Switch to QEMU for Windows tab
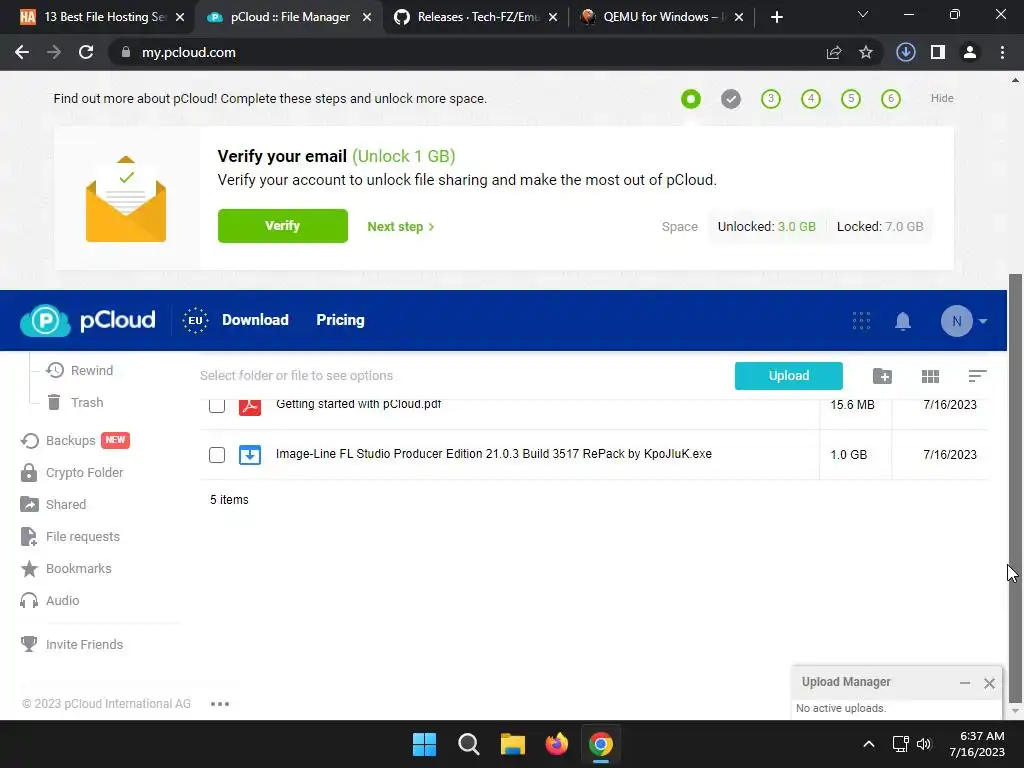 click(x=662, y=17)
